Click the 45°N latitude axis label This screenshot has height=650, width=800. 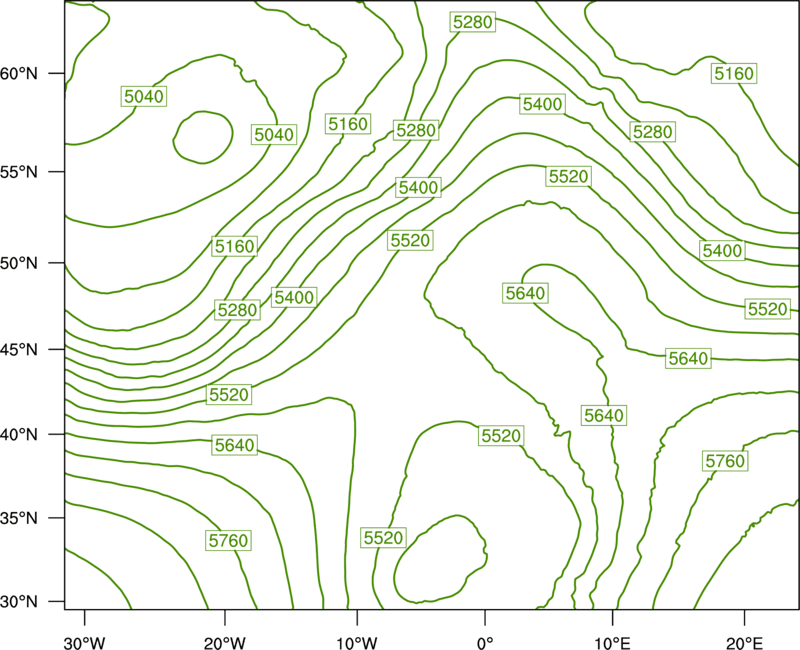(19, 349)
